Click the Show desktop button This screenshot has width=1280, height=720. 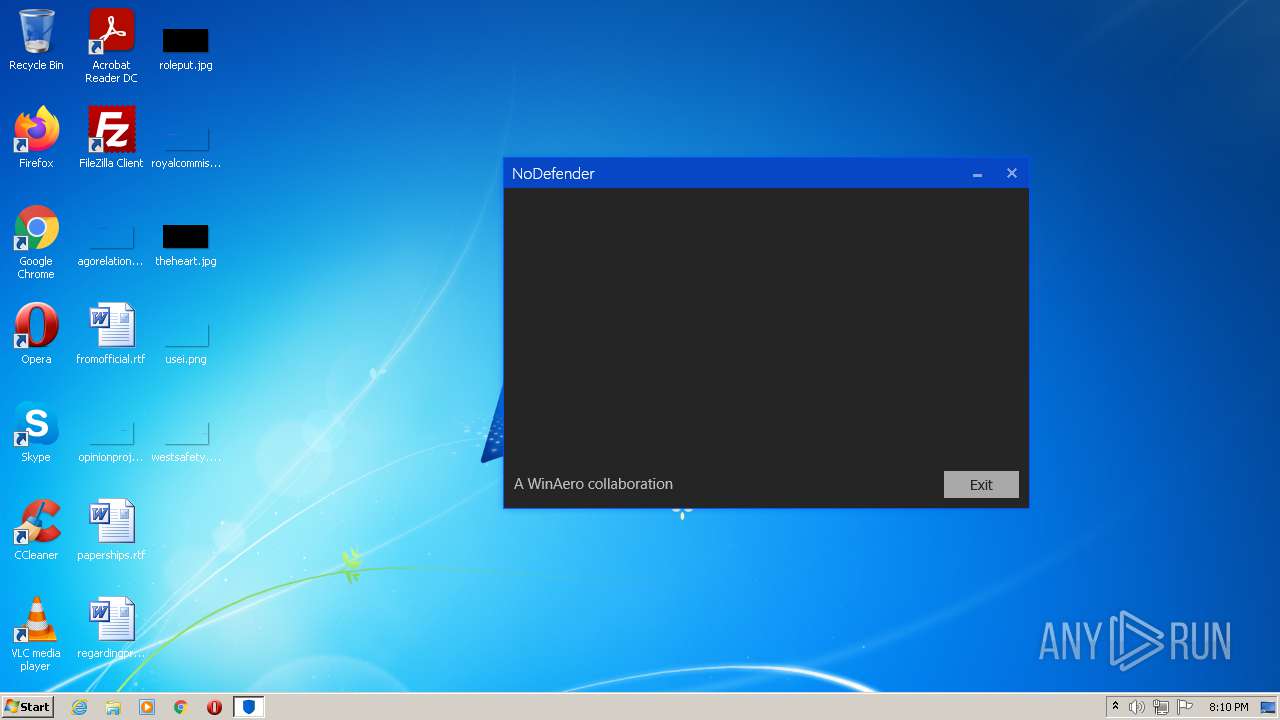pos(1268,707)
